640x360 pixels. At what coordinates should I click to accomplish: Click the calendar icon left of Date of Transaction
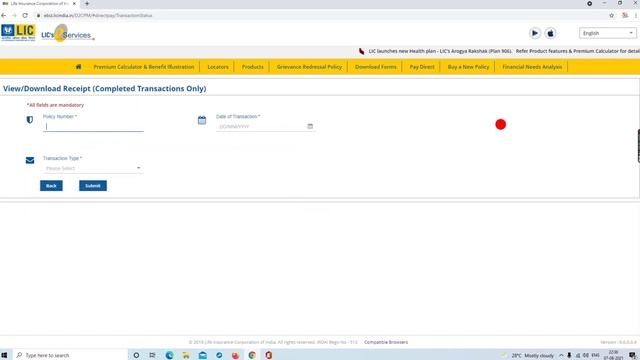(202, 120)
